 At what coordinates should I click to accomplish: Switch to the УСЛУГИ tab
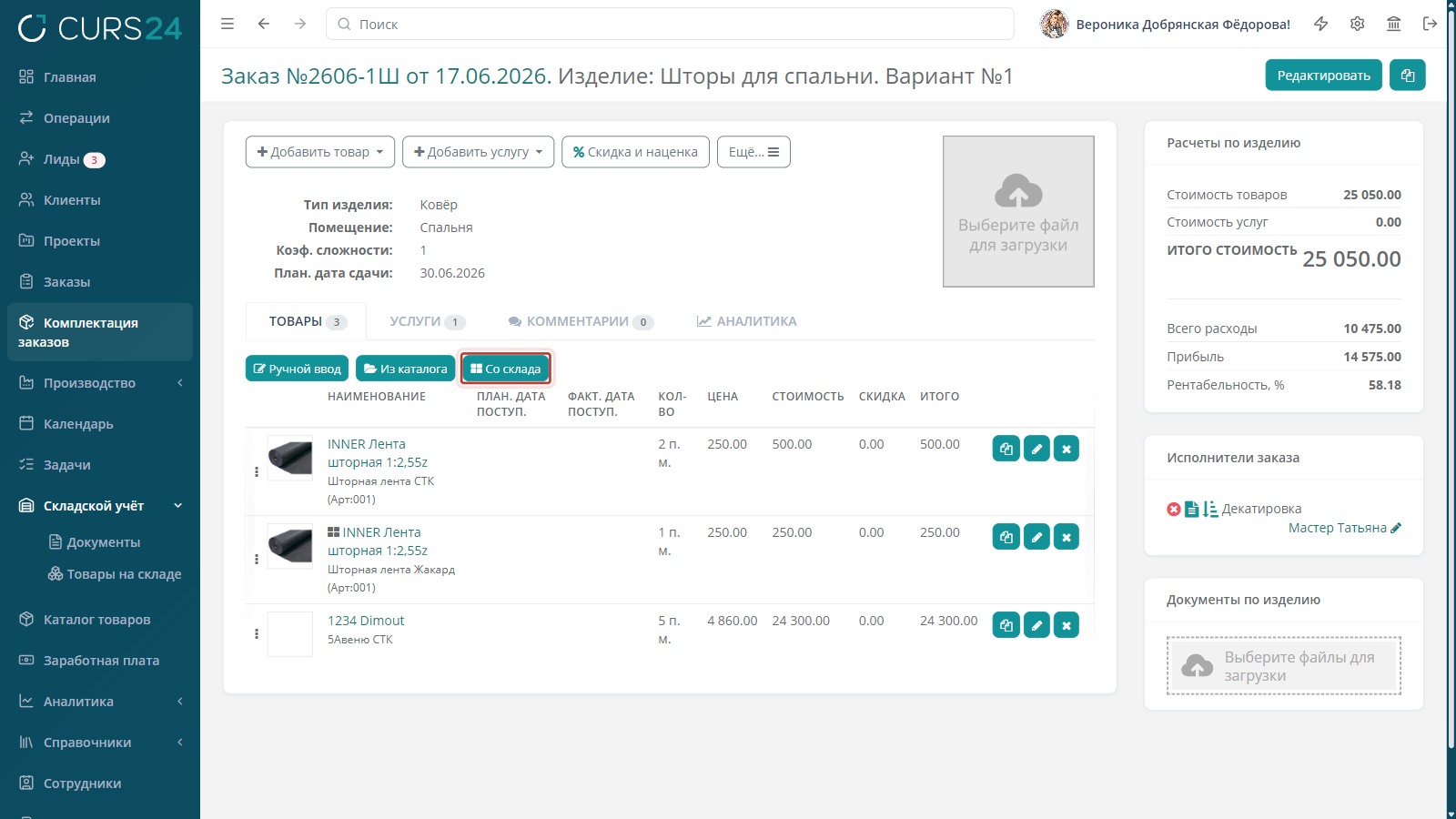[428, 321]
